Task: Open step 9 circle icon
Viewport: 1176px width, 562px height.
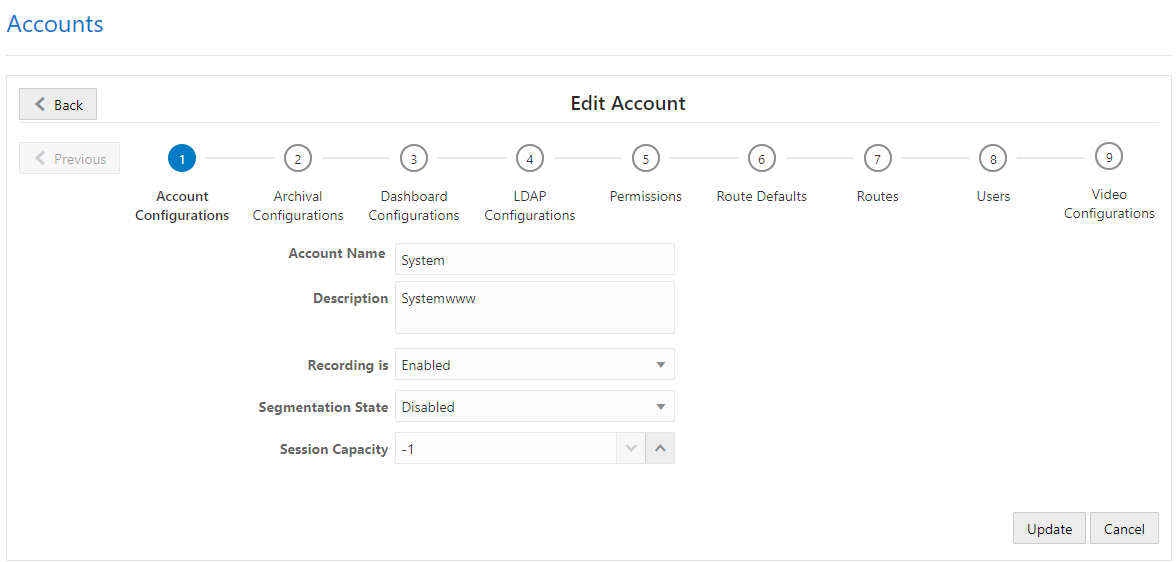Action: pyautogui.click(x=1109, y=157)
